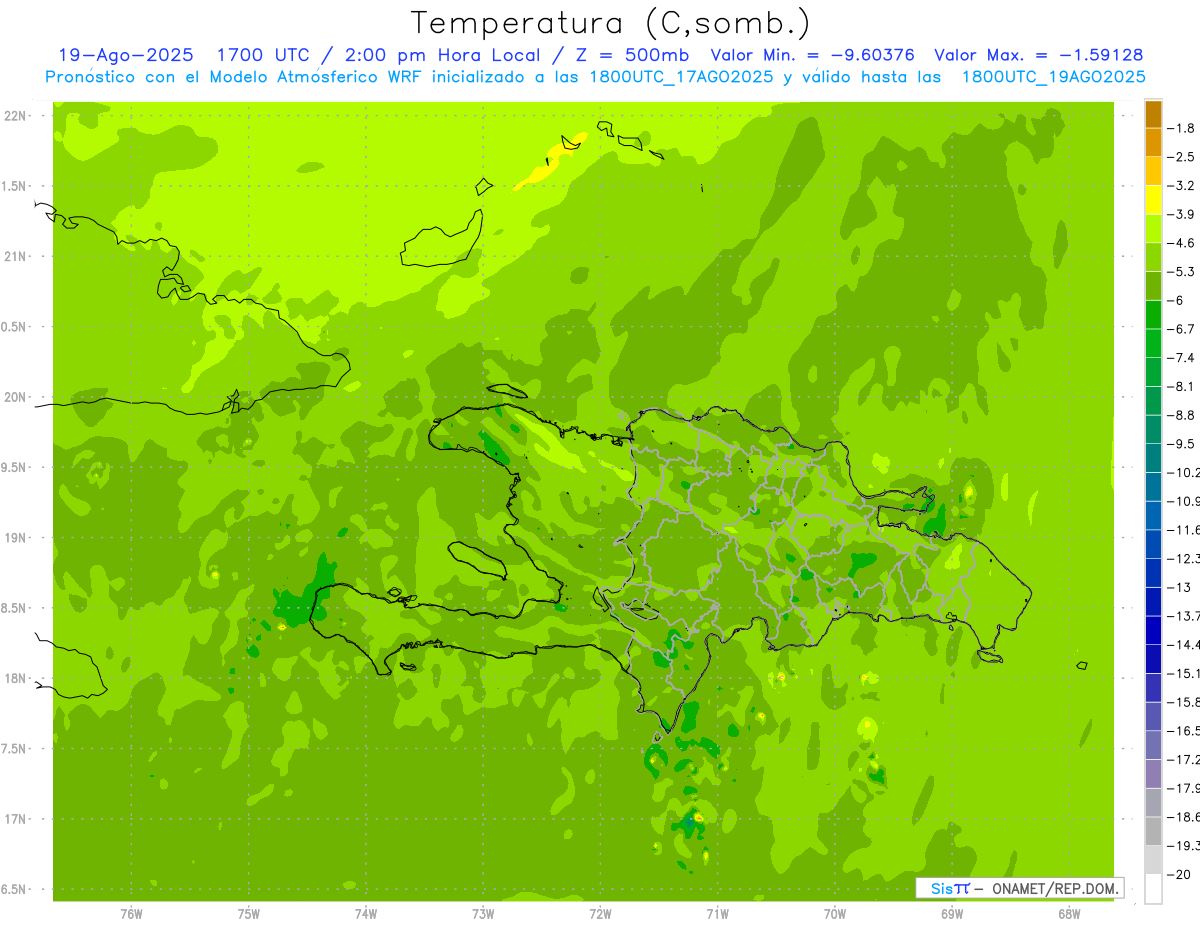Image resolution: width=1200 pixels, height=927 pixels.
Task: Click the '-8.1' legend value
Action: tap(1181, 386)
